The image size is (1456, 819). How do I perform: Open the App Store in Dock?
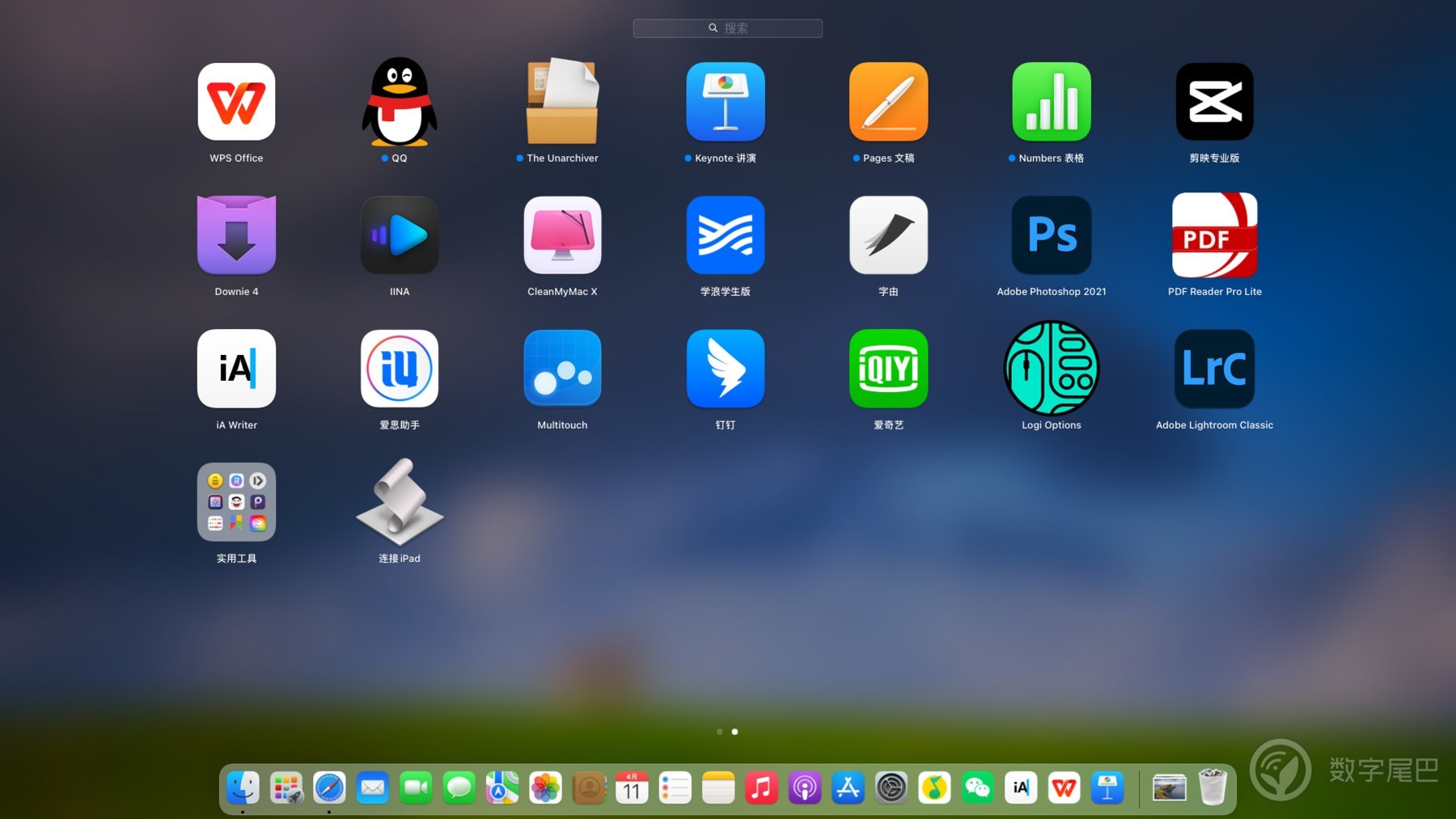pos(849,787)
